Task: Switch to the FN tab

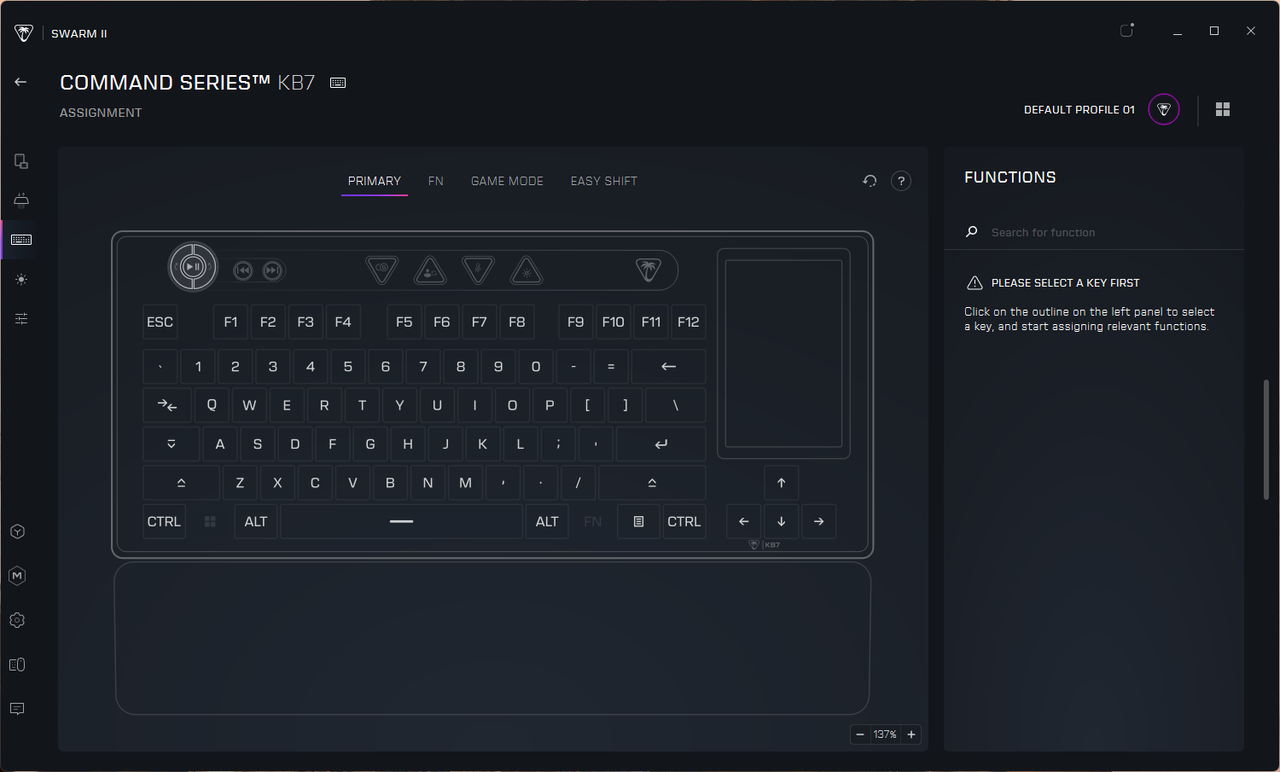Action: (x=436, y=181)
